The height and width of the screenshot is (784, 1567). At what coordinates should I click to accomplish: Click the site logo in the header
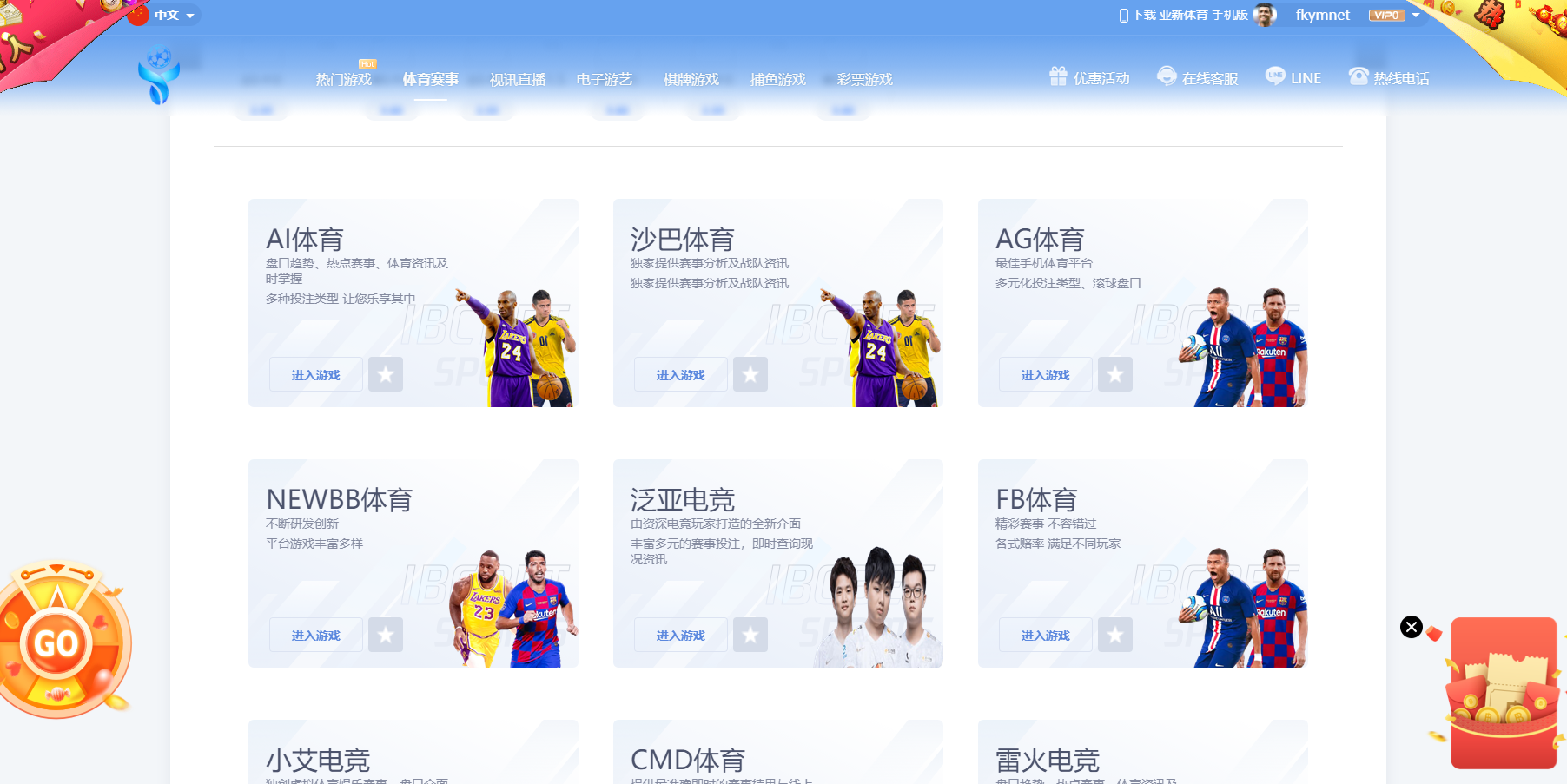160,73
